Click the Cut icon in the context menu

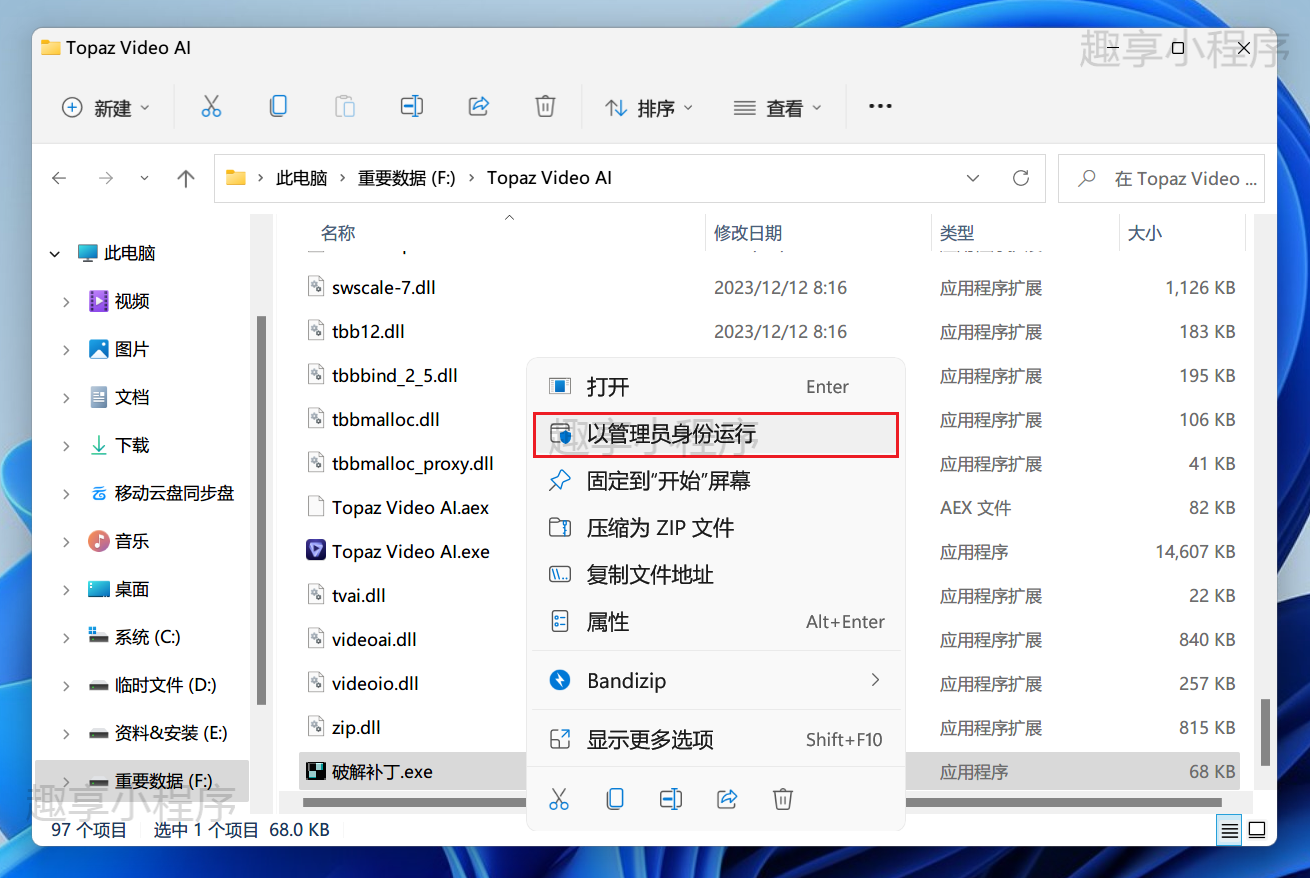[x=559, y=798]
